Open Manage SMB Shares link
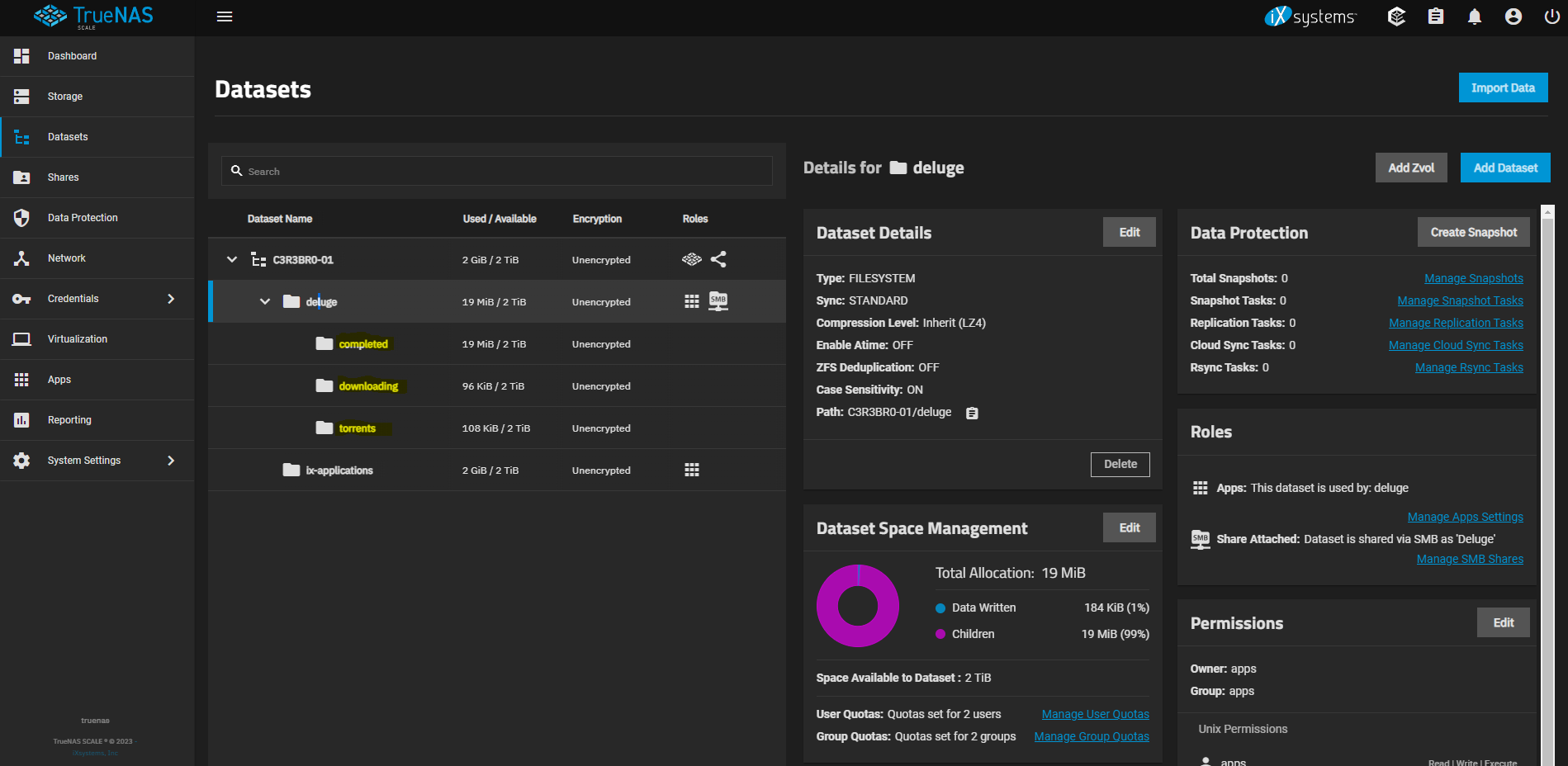This screenshot has width=1568, height=766. (1470, 559)
